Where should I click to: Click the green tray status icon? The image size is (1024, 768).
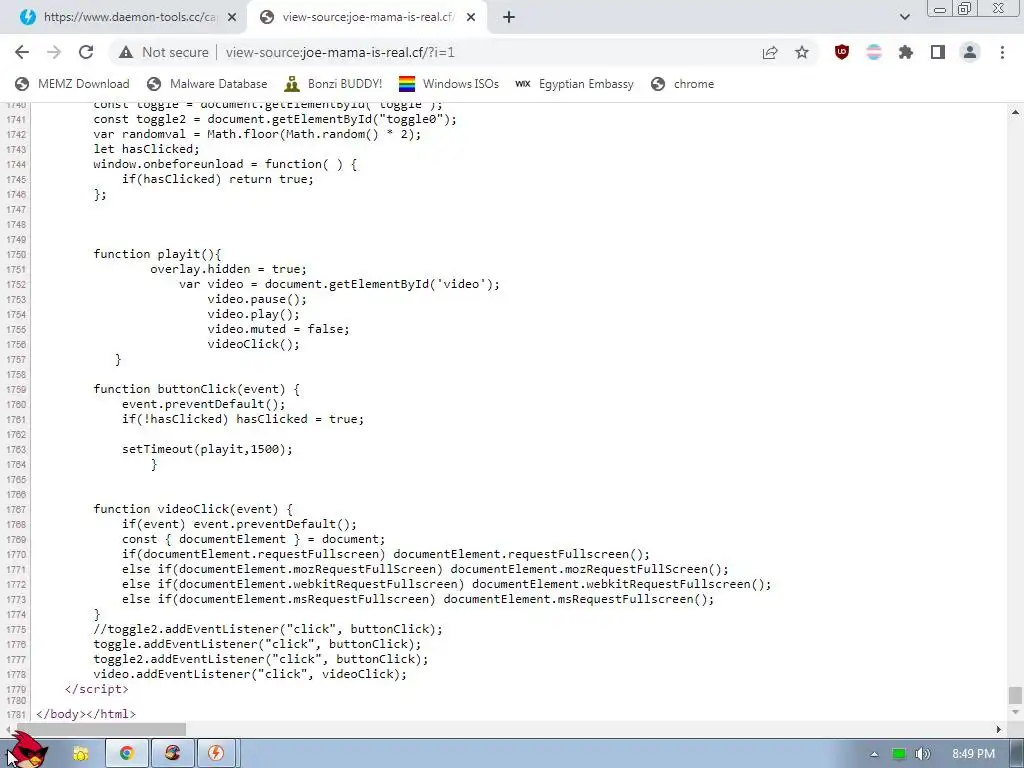pos(899,754)
